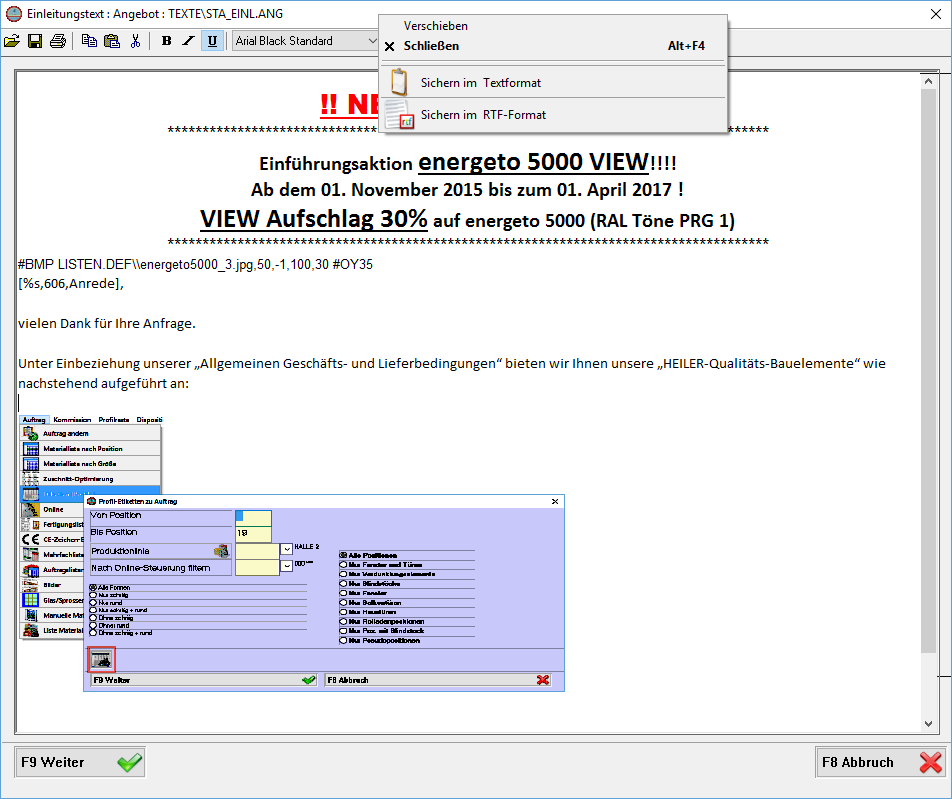This screenshot has width=952, height=799.
Task: Click the editor scrollbar down arrow
Action: (928, 723)
